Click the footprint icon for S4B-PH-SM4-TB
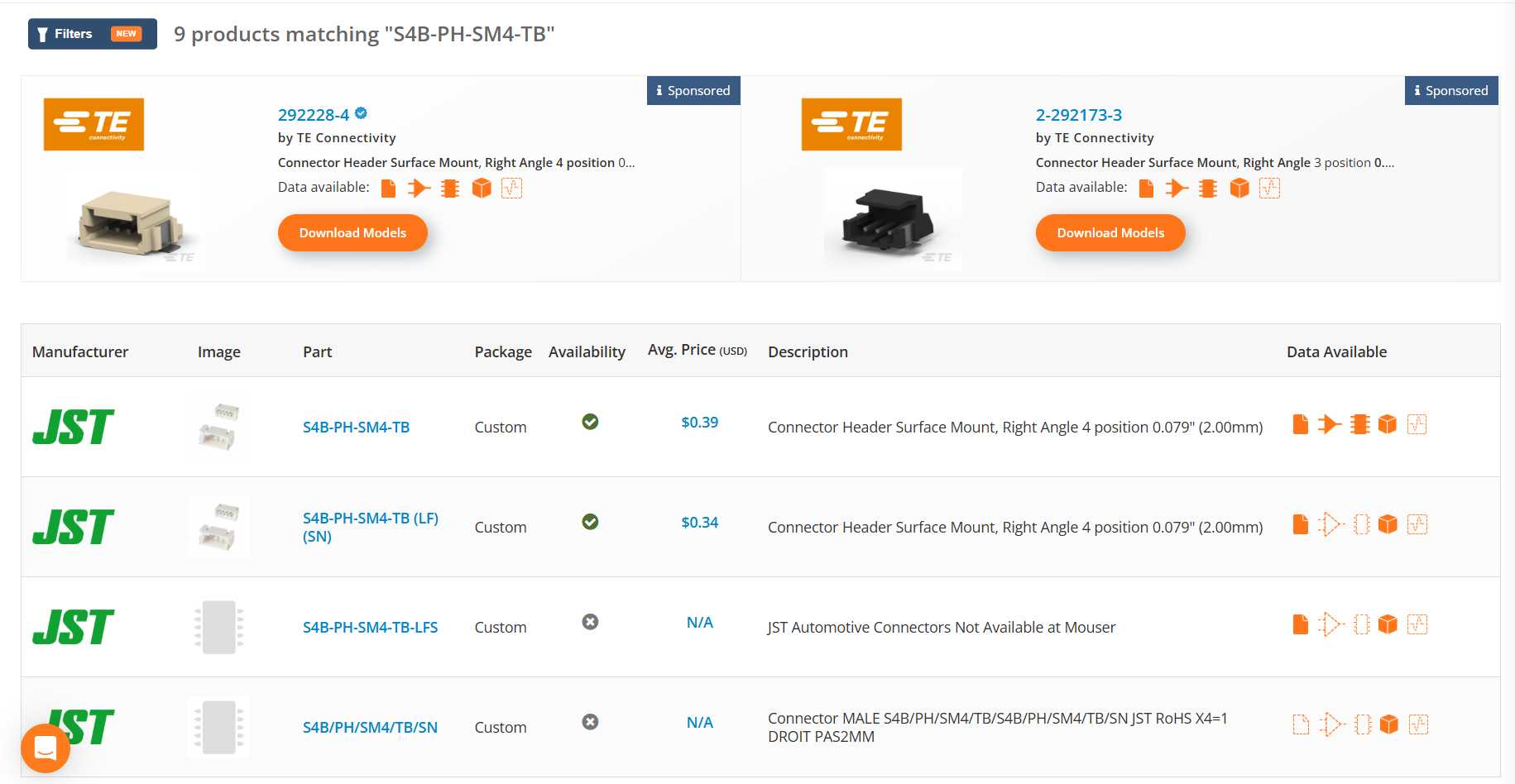1515x784 pixels. pyautogui.click(x=1359, y=425)
